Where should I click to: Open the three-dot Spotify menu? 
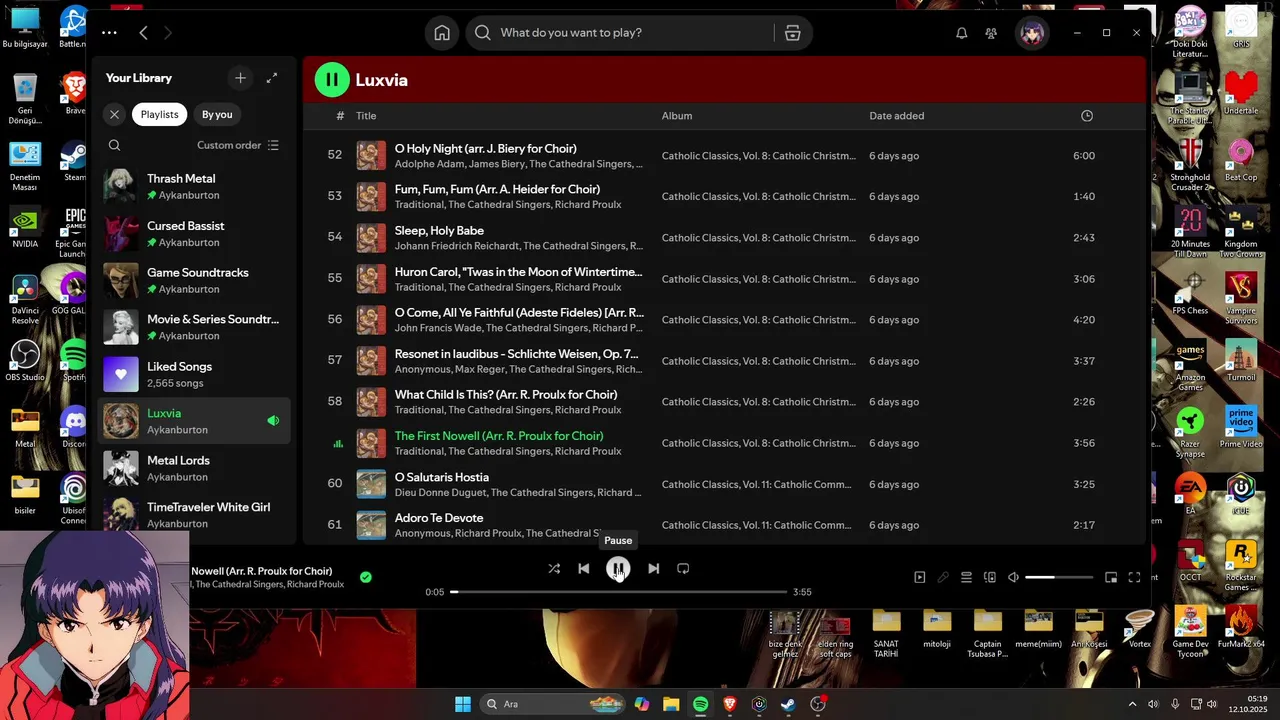[109, 33]
